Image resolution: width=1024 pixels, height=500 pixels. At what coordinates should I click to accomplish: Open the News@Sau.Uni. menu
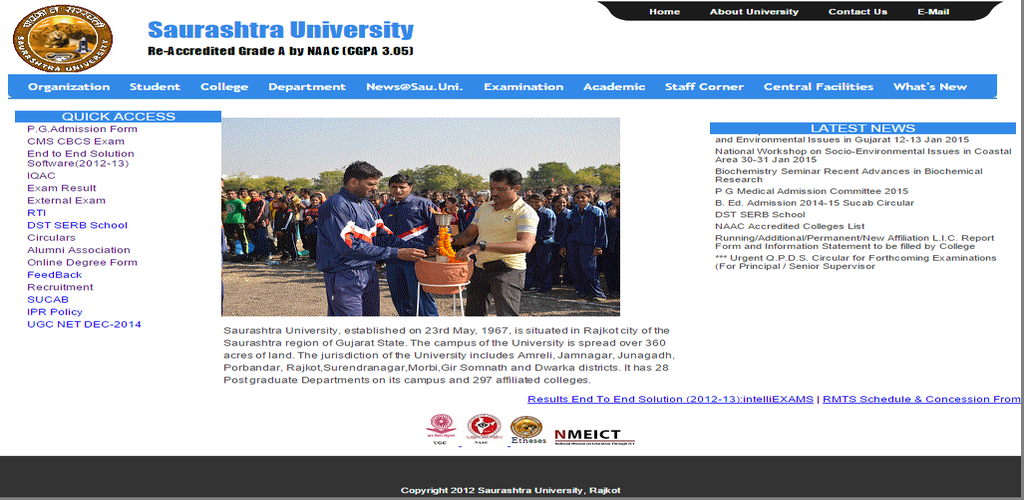415,87
